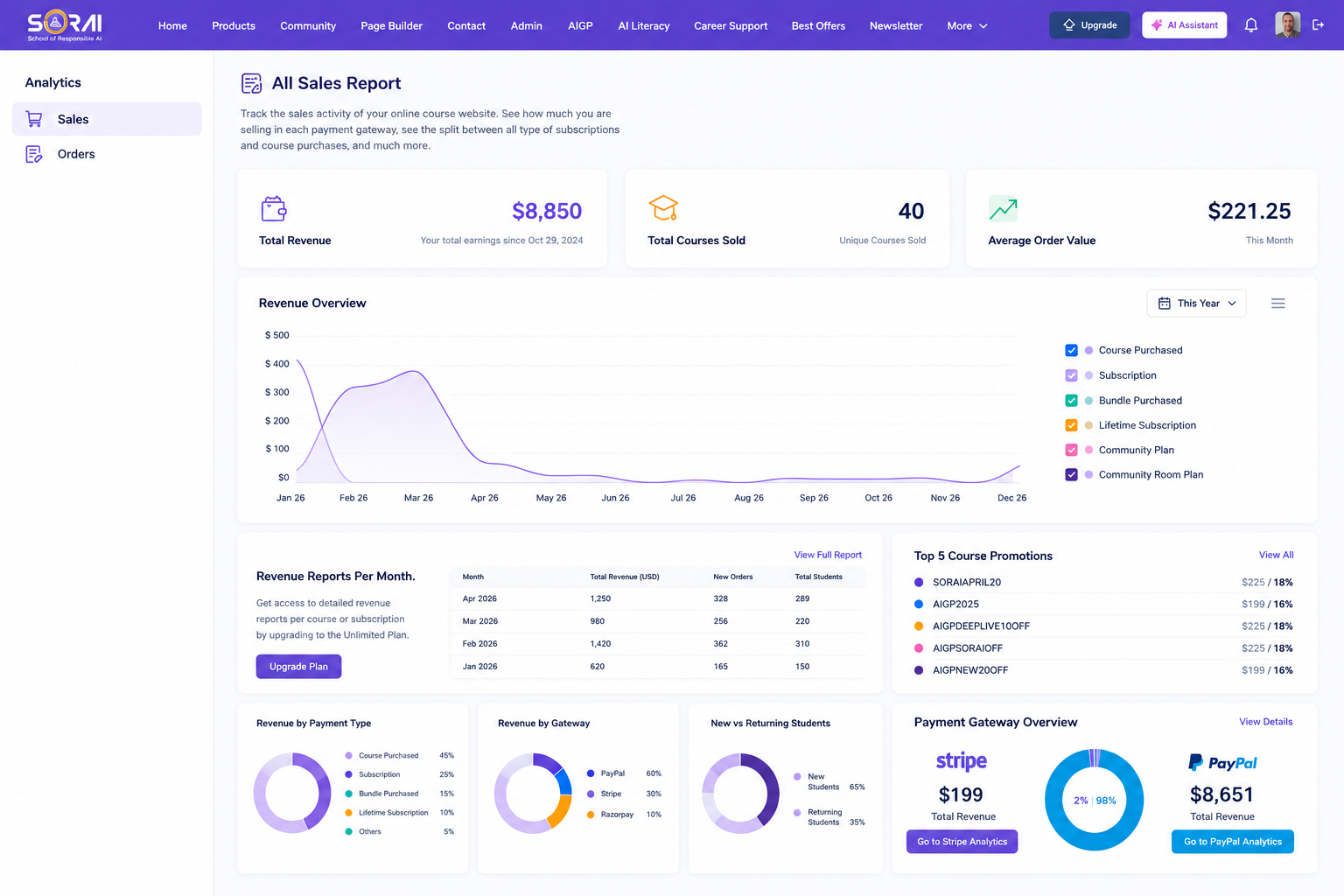Click the calendar icon in This Year selector
The image size is (1344, 896).
tap(1165, 304)
